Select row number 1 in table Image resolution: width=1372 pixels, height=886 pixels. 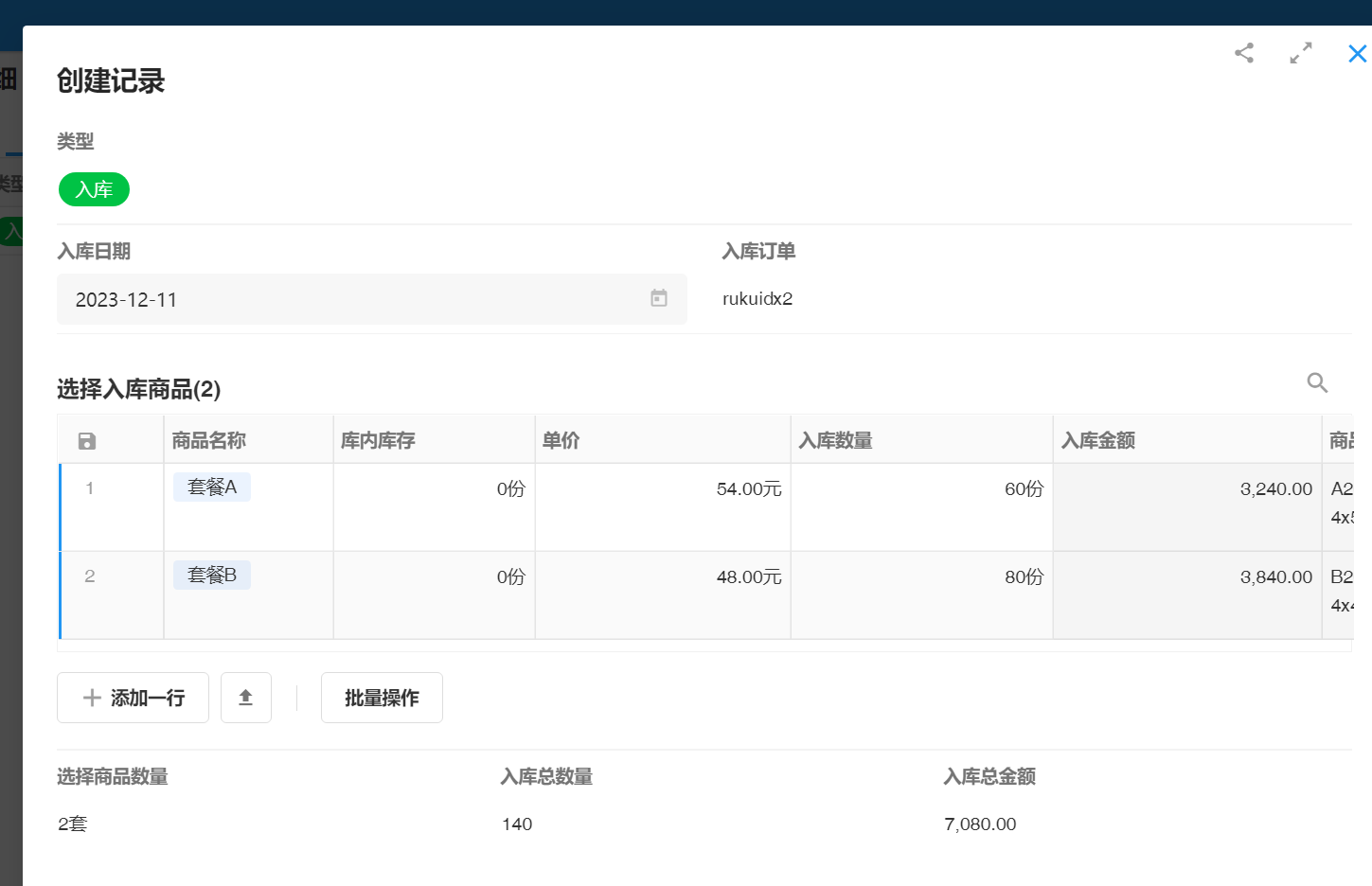pos(90,488)
